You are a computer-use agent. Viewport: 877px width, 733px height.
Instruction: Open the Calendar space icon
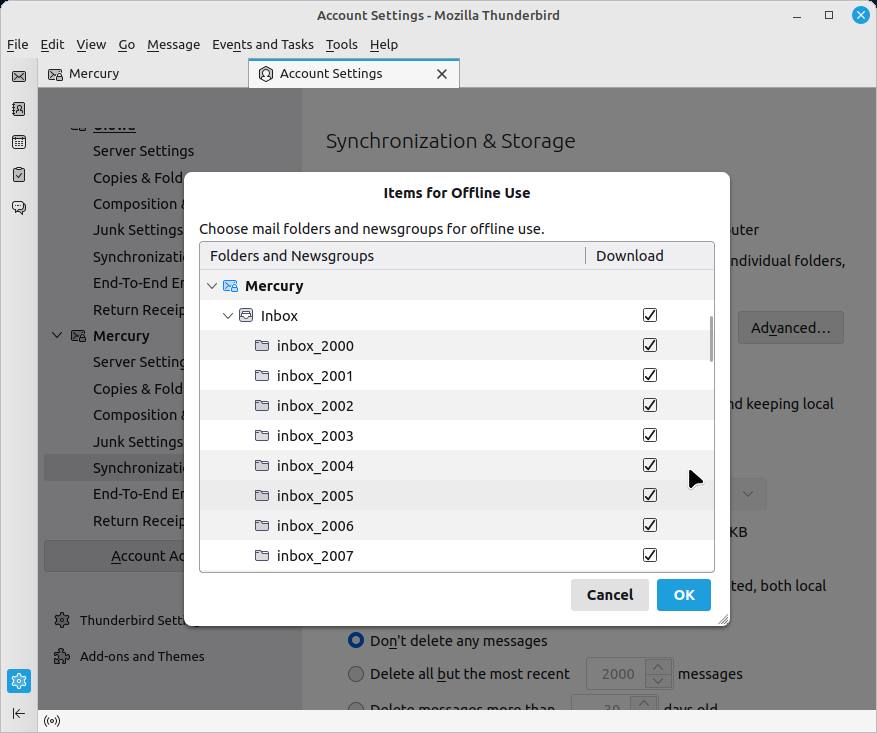pos(19,142)
